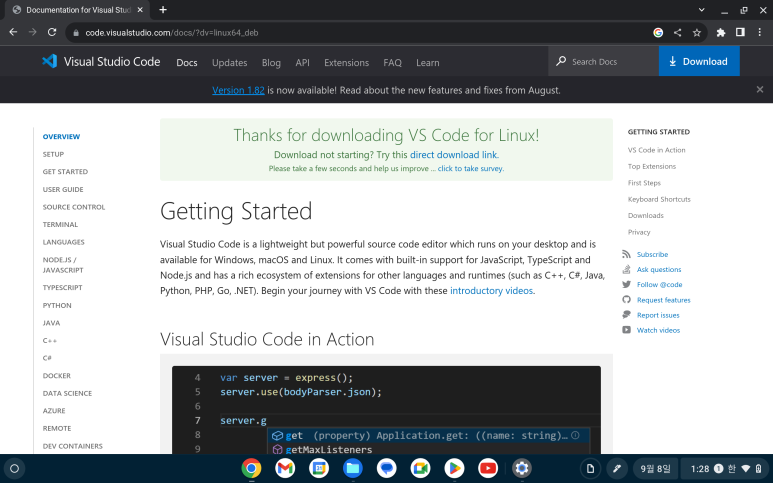The image size is (773, 483).
Task: Click the click to take survey link
Action: point(470,169)
